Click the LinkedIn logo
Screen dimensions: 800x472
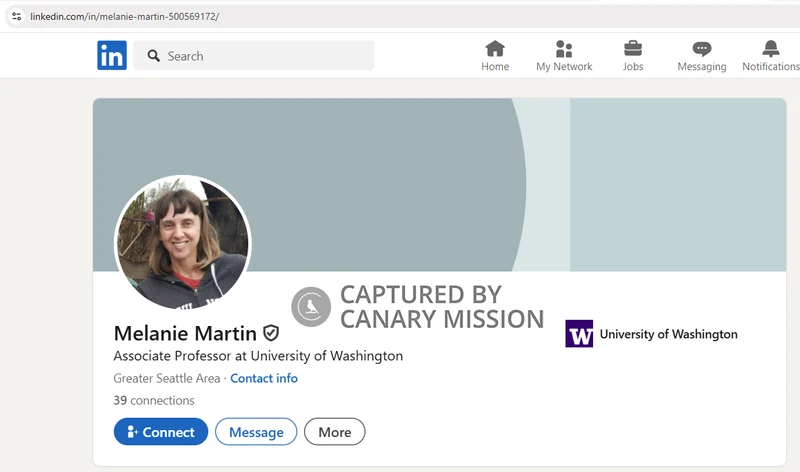click(x=112, y=56)
